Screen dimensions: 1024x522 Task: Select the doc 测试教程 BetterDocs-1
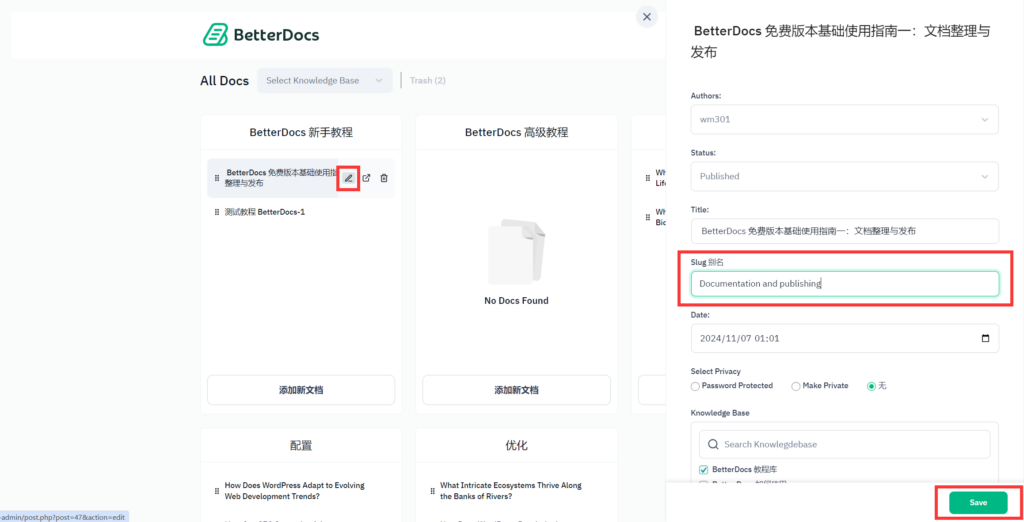pos(264,212)
